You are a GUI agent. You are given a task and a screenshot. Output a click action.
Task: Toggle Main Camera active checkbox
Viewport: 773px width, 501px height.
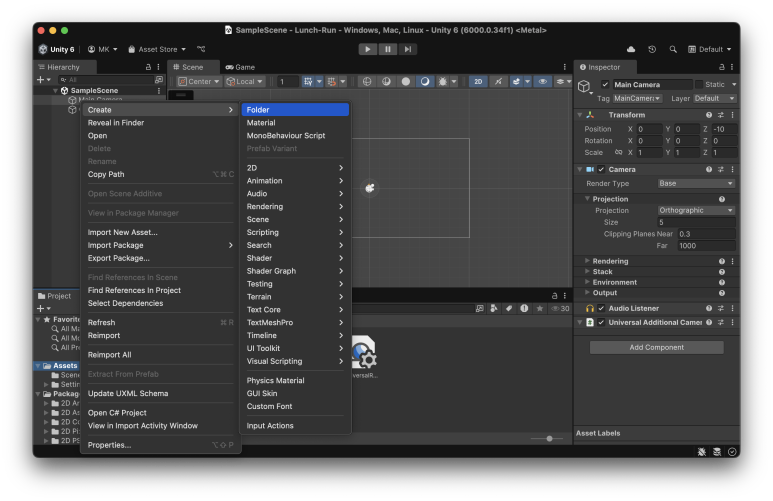point(605,84)
